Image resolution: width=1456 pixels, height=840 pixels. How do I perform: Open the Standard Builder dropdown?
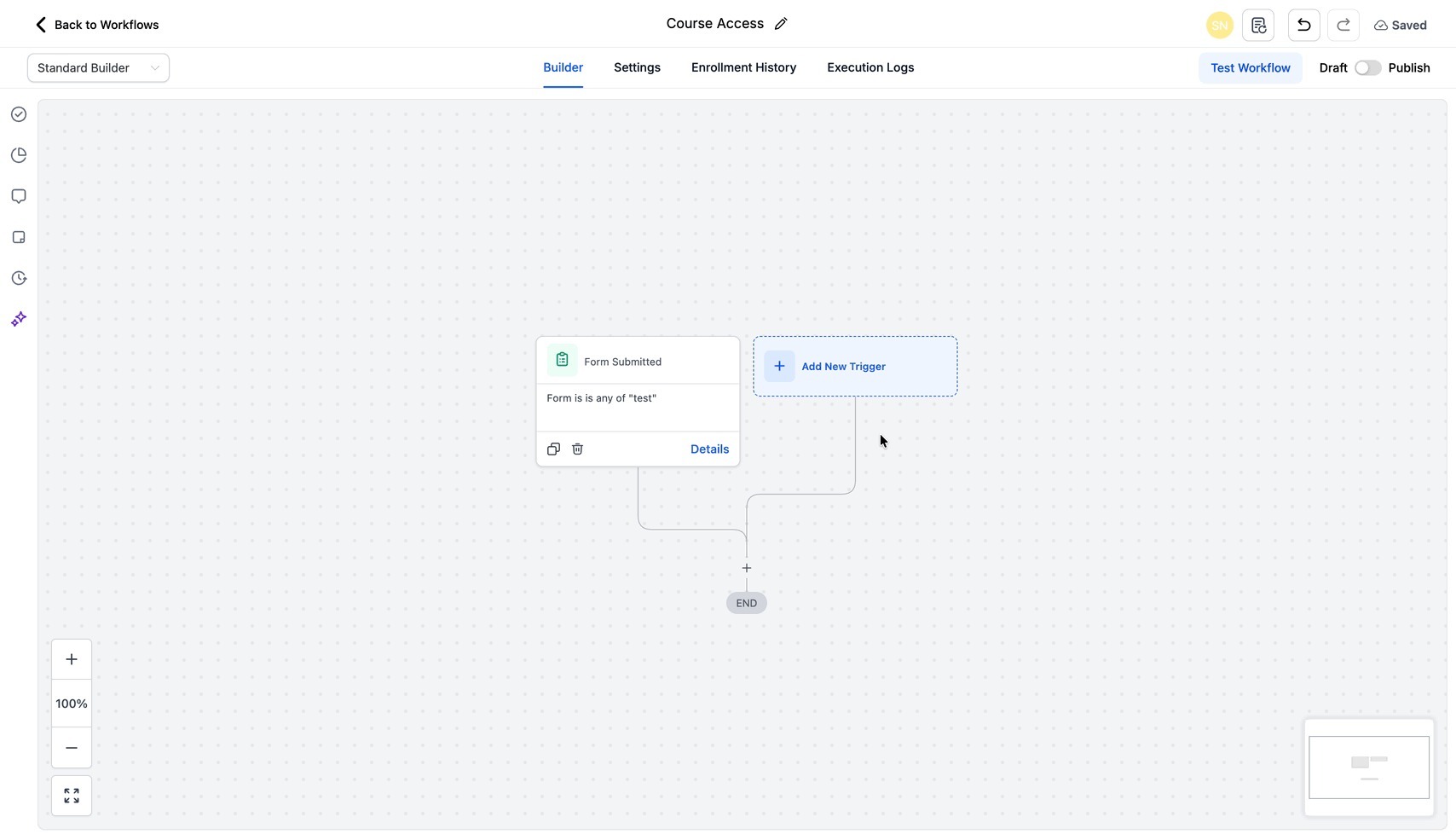tap(98, 68)
